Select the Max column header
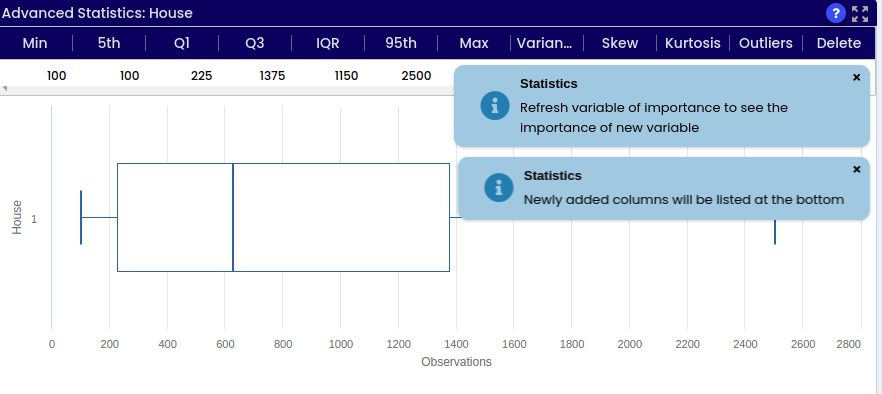The image size is (882, 394). (474, 43)
